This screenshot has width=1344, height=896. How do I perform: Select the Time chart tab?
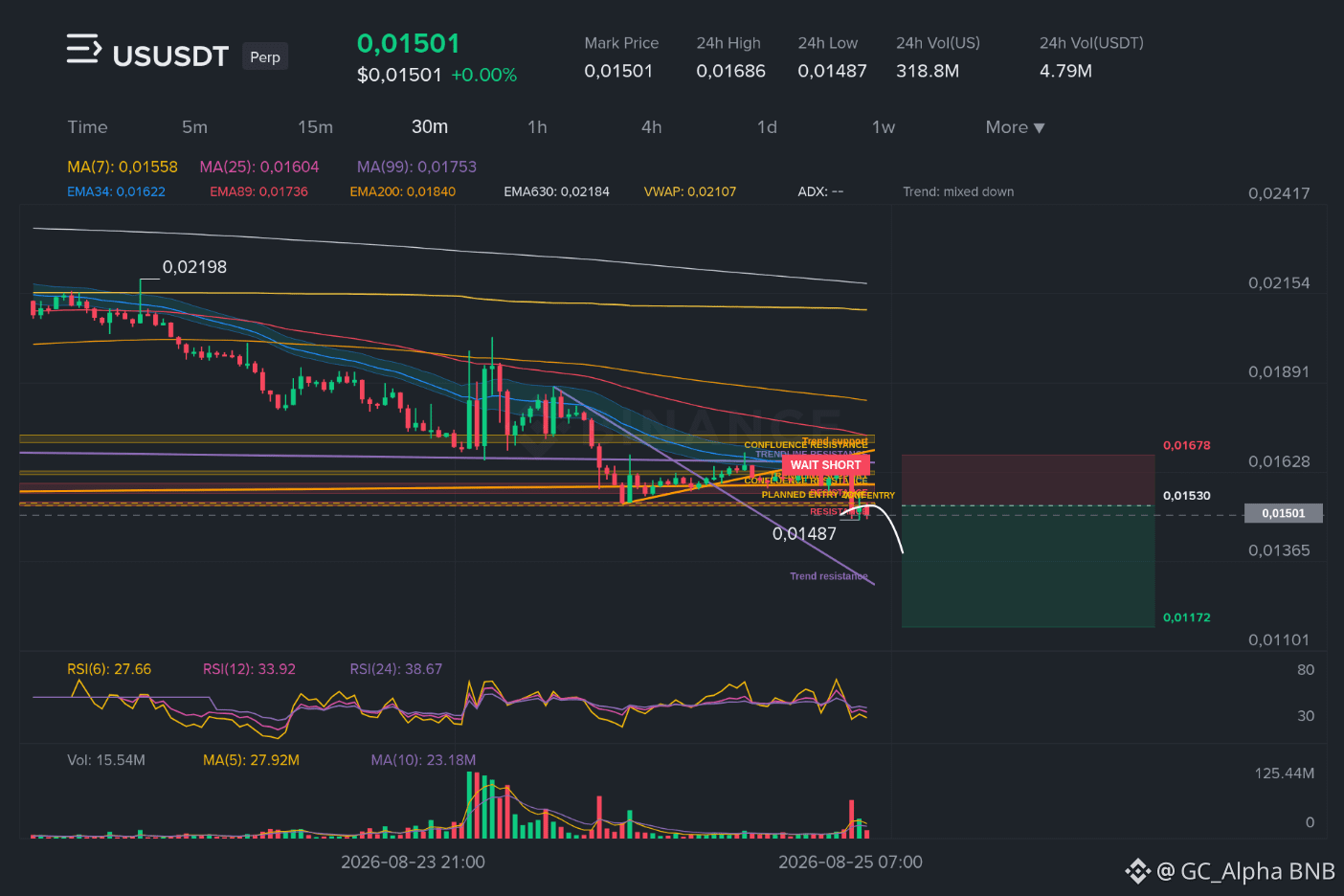tap(87, 127)
